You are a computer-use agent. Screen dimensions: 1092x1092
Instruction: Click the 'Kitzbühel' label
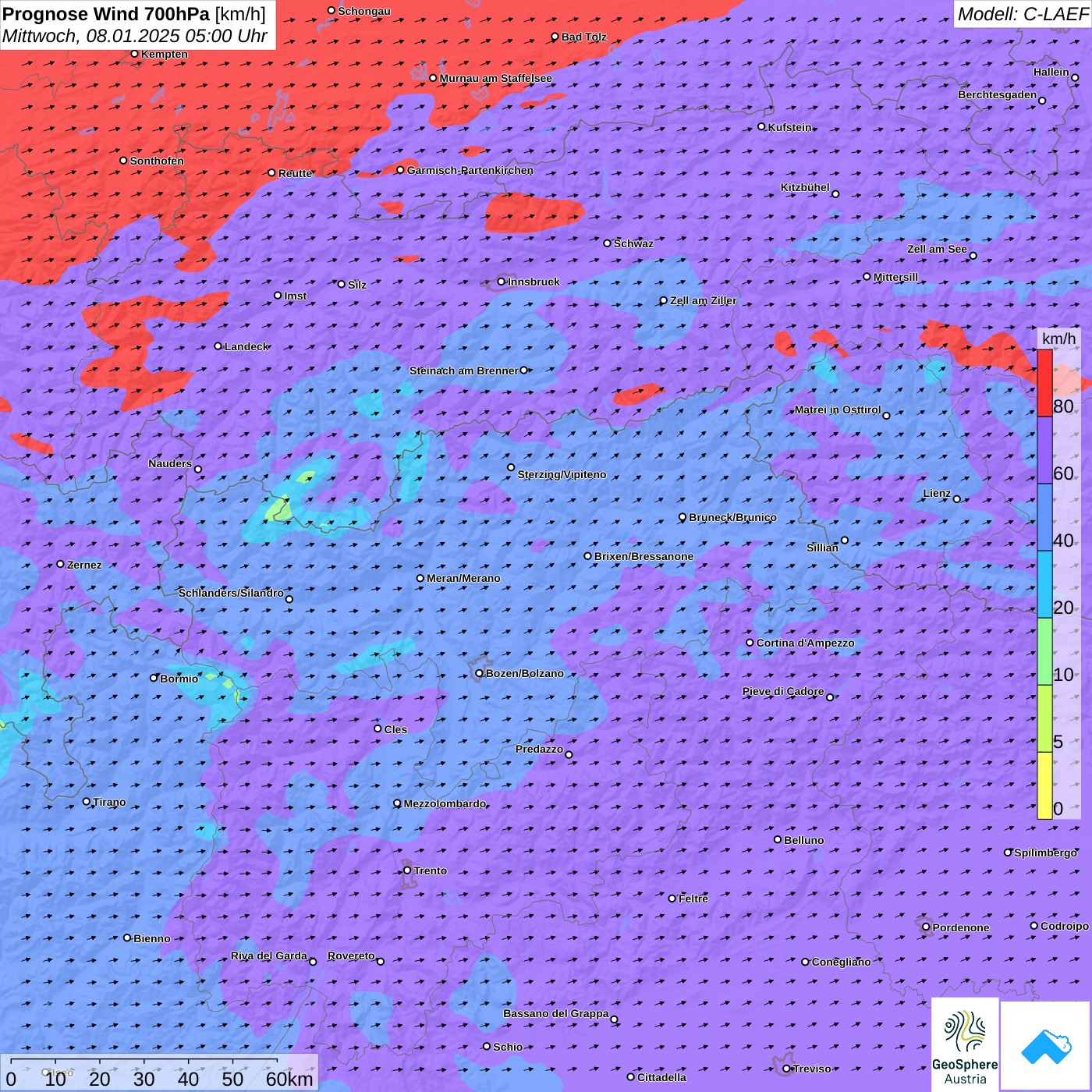pyautogui.click(x=805, y=187)
